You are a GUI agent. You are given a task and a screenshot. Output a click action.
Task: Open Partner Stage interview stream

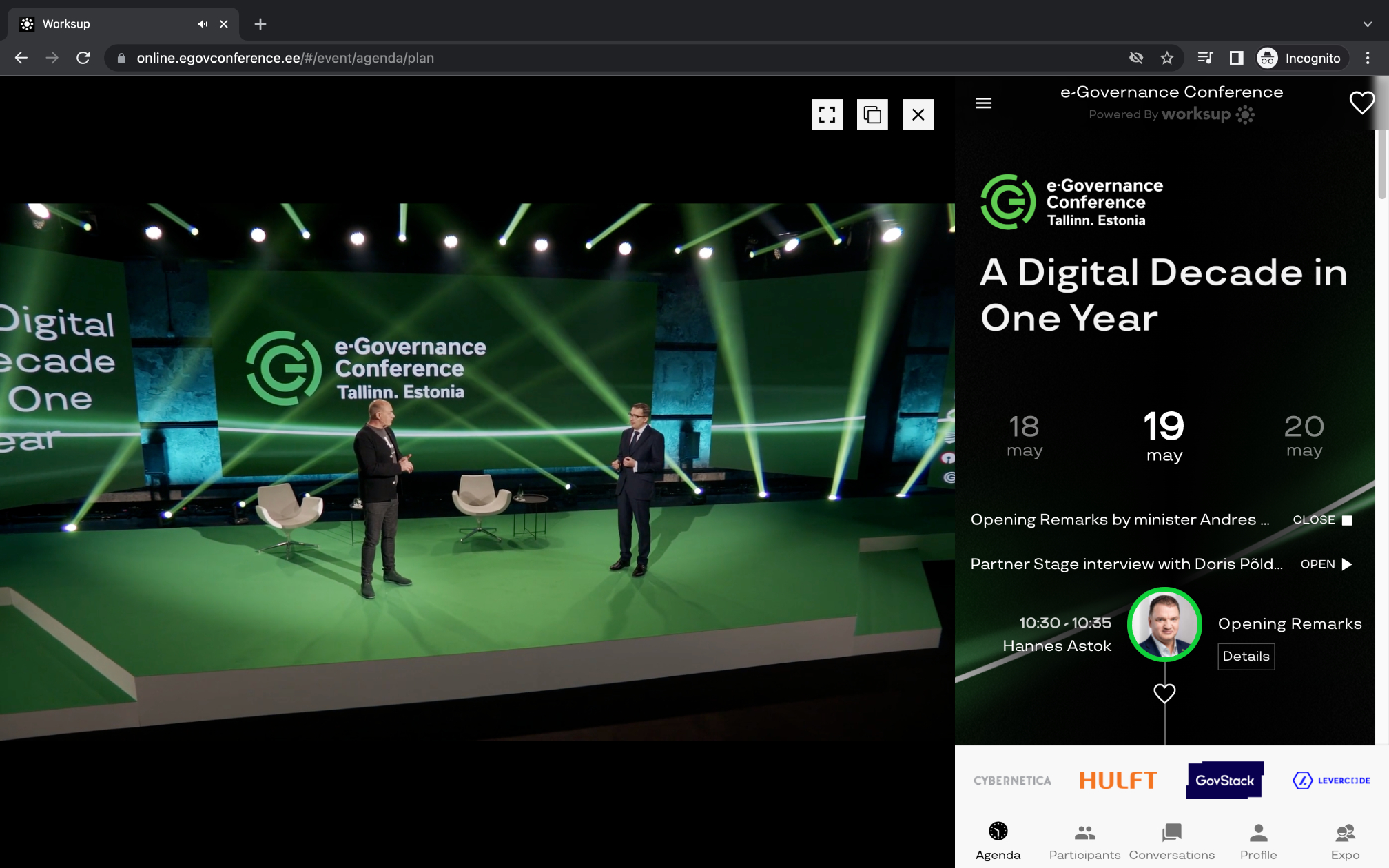pyautogui.click(x=1326, y=564)
